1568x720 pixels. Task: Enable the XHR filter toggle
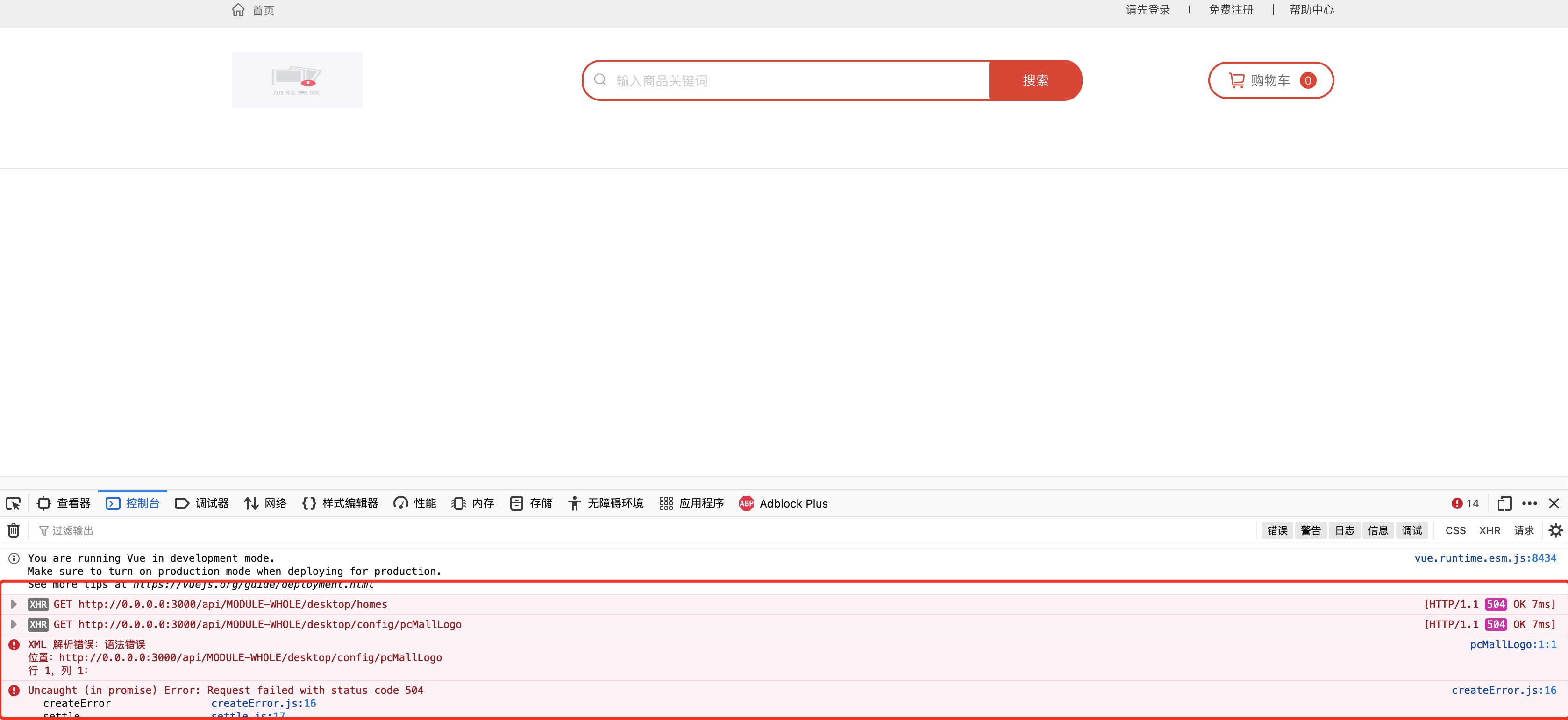point(1490,531)
